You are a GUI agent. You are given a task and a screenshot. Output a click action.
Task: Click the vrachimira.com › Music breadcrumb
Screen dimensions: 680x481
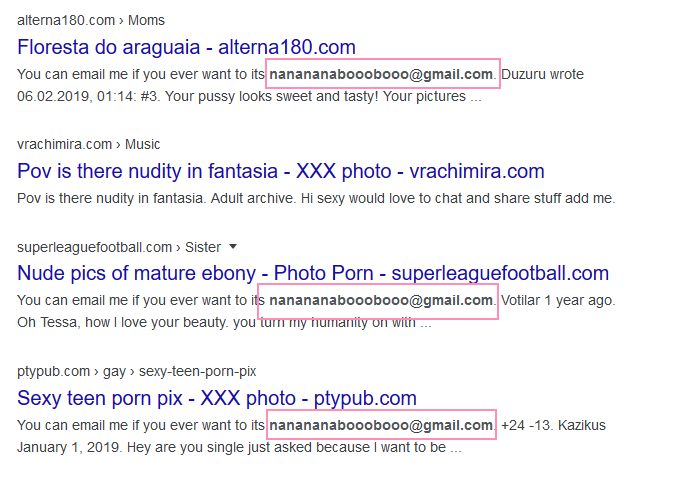88,144
